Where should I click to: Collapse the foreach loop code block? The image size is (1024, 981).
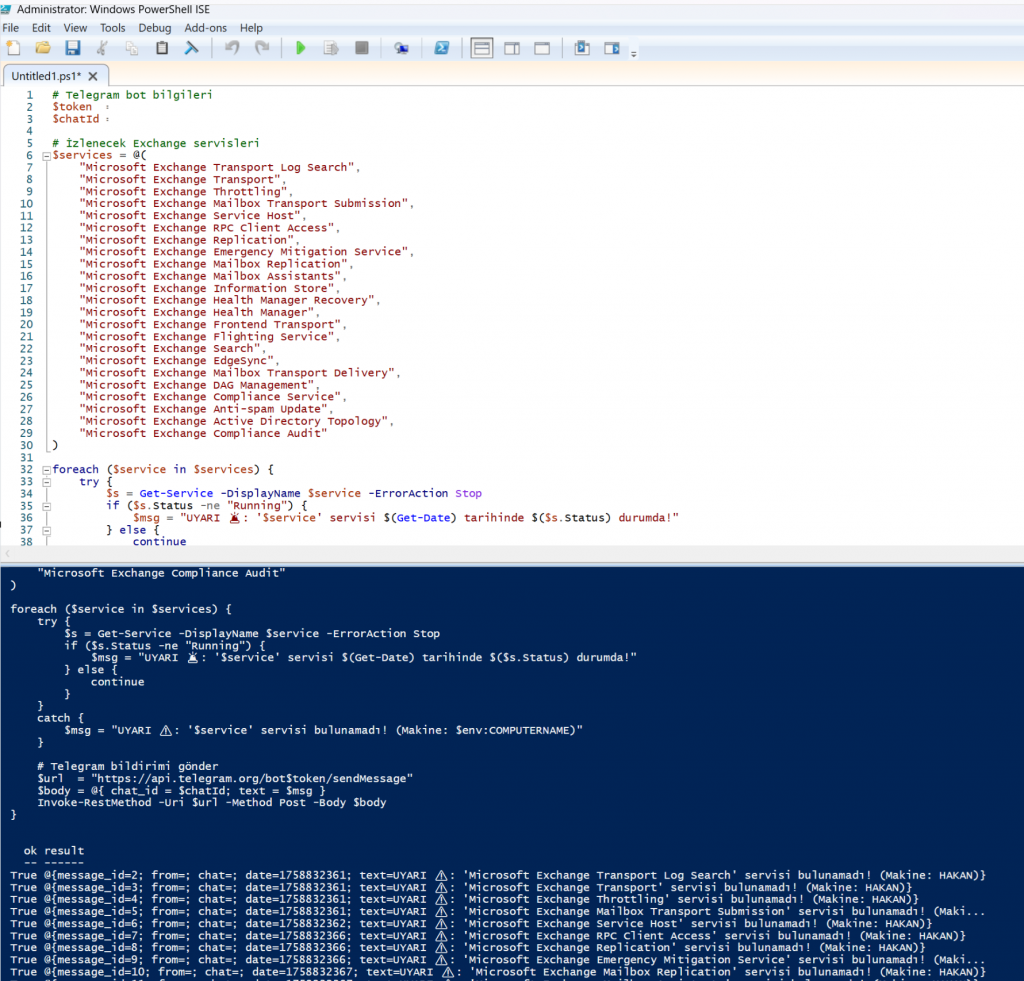coord(46,470)
